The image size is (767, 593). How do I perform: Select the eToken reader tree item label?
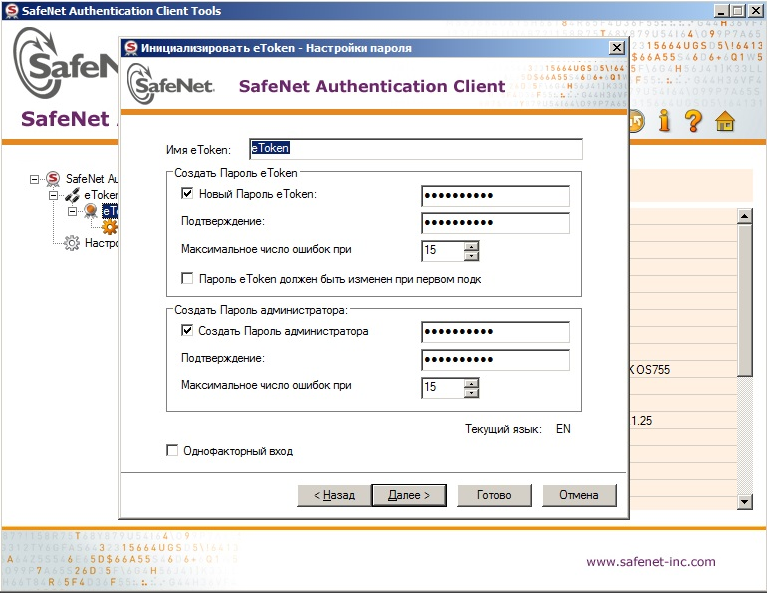tap(101, 195)
